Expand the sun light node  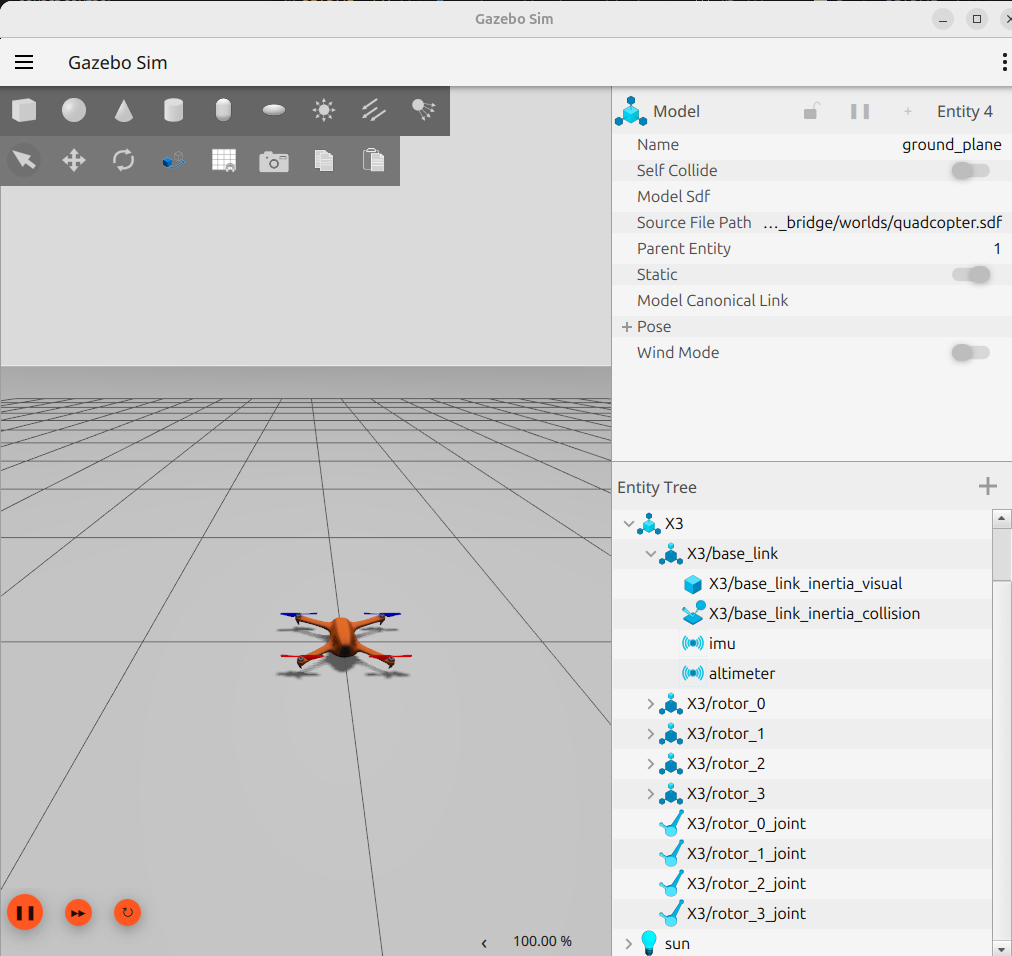[629, 944]
